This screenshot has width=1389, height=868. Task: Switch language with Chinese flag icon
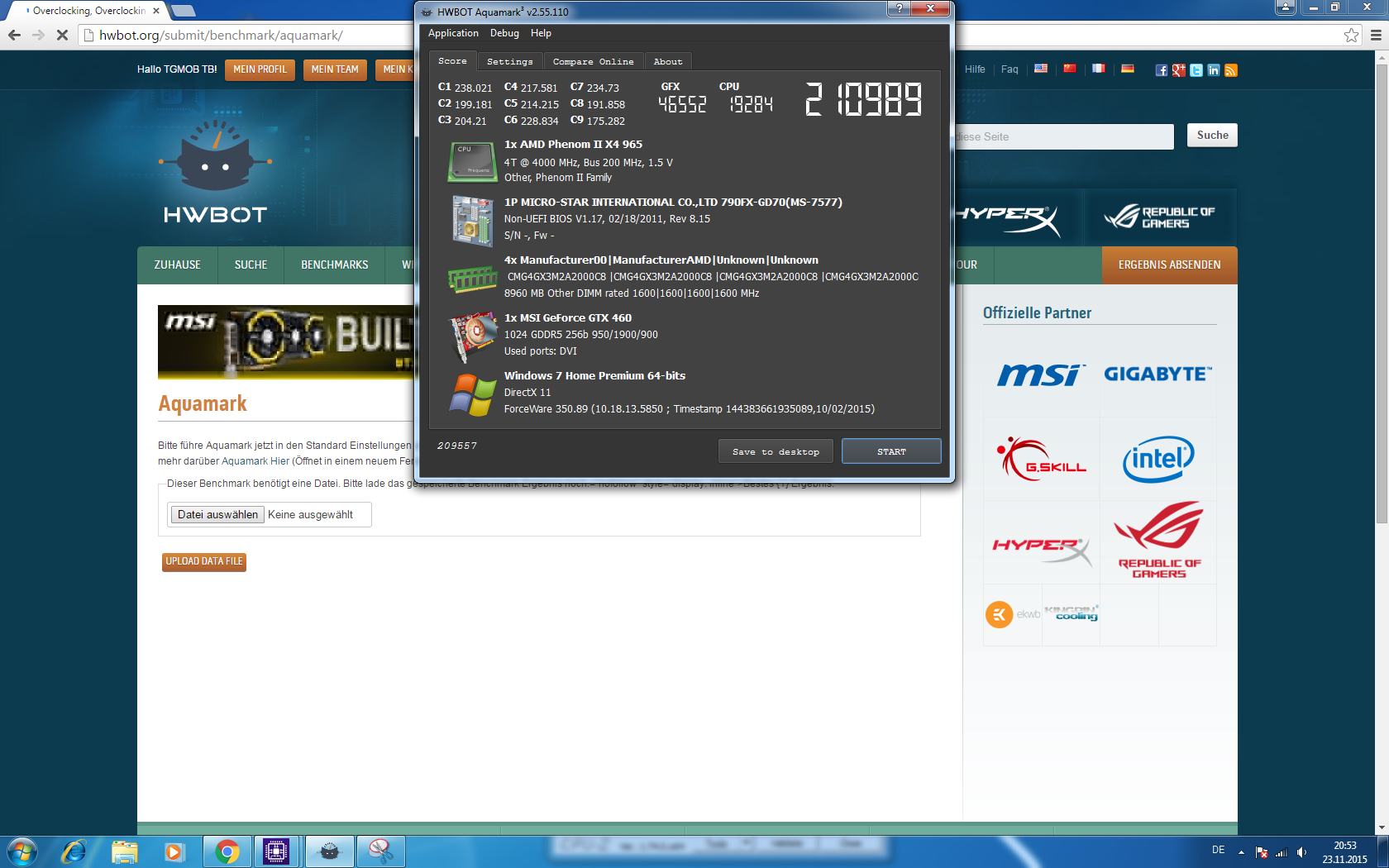pos(1070,69)
